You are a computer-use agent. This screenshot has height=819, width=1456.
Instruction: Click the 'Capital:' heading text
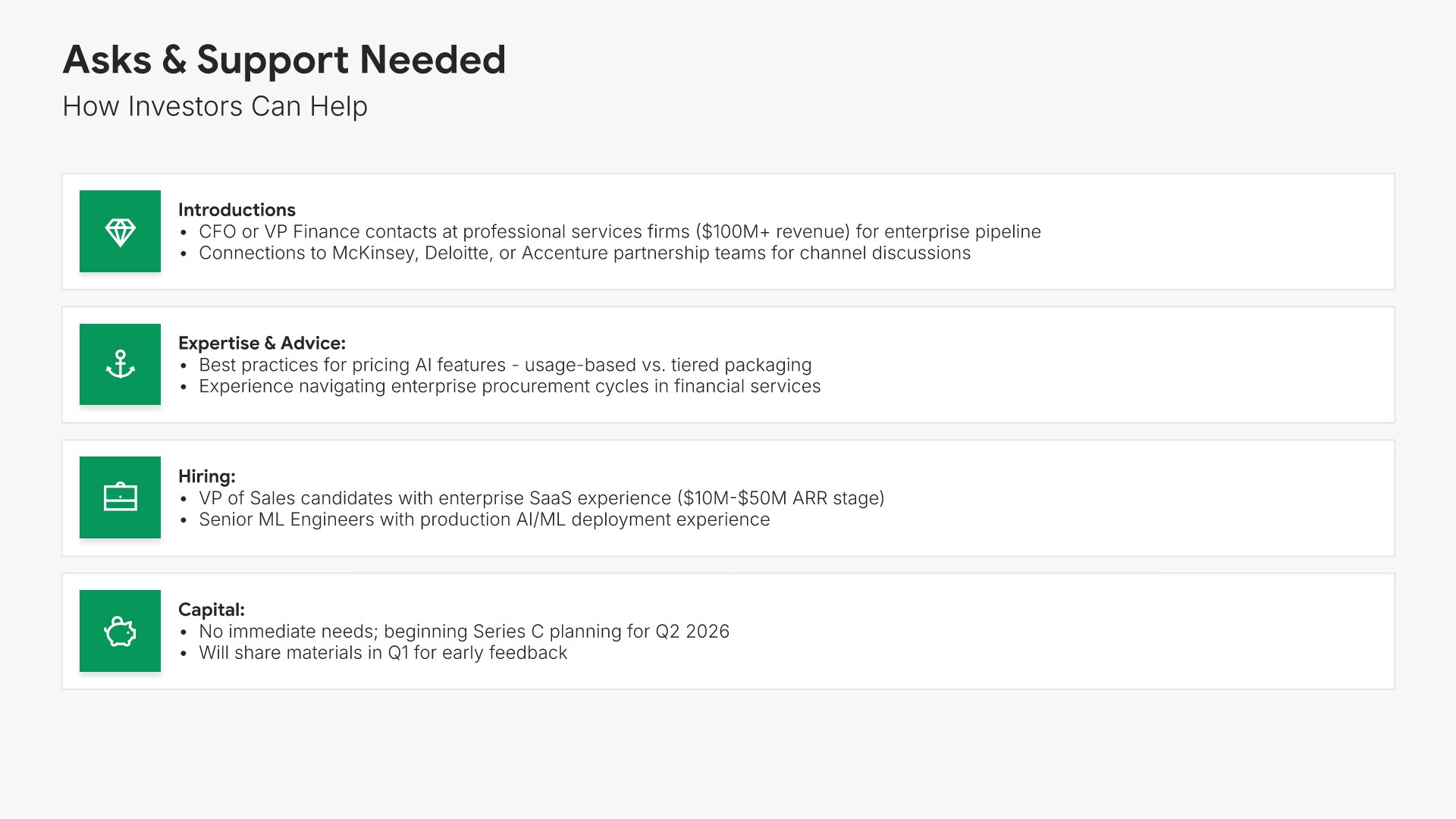(x=211, y=610)
